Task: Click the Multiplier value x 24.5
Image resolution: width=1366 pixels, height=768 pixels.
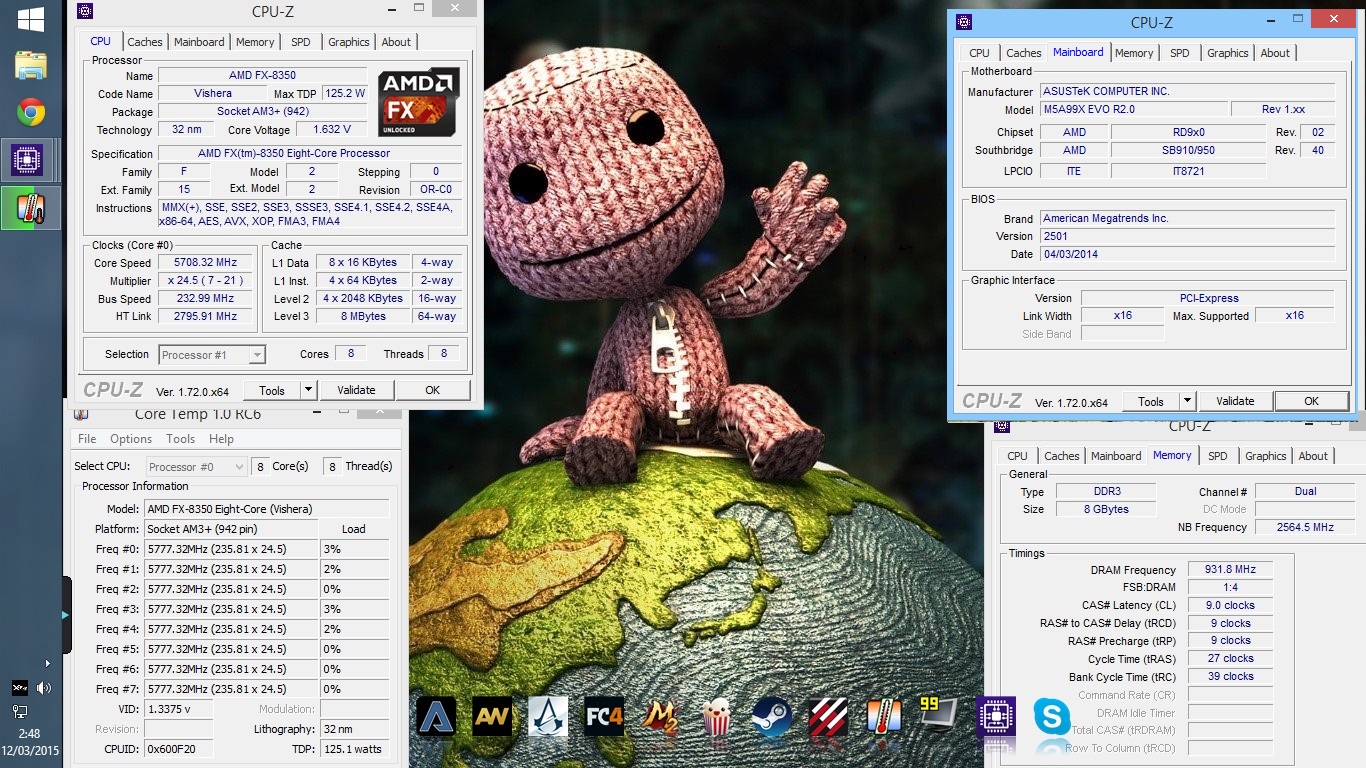Action: click(x=205, y=281)
